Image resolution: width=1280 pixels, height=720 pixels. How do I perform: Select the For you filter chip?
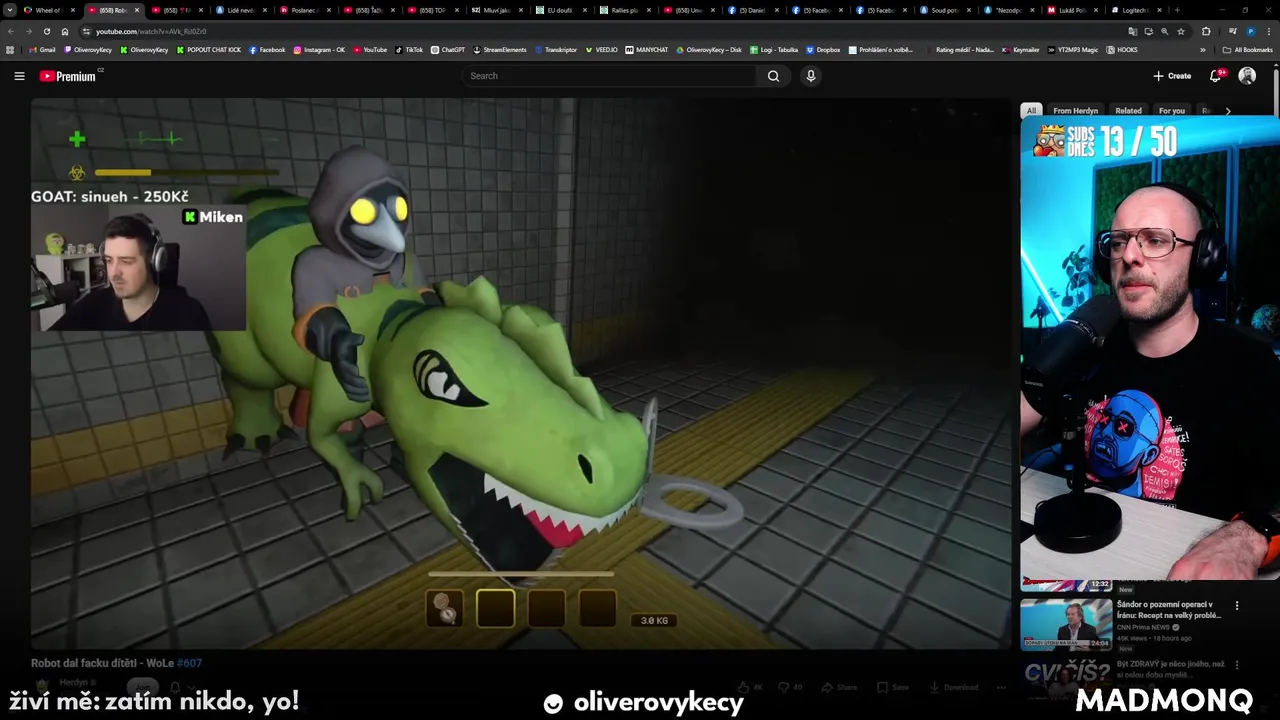(1171, 111)
